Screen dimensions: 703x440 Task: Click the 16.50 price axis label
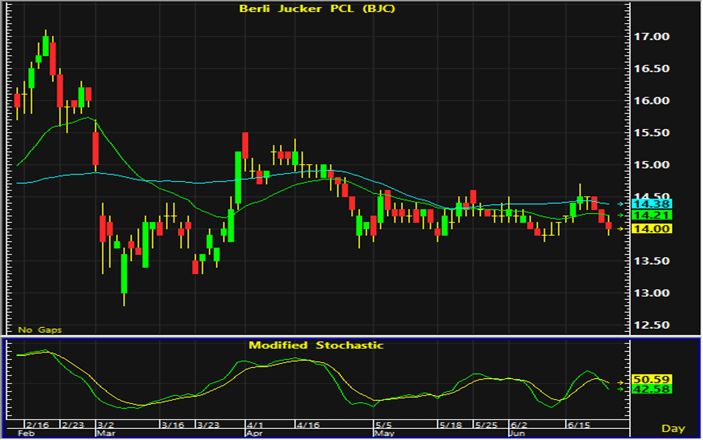pos(651,69)
